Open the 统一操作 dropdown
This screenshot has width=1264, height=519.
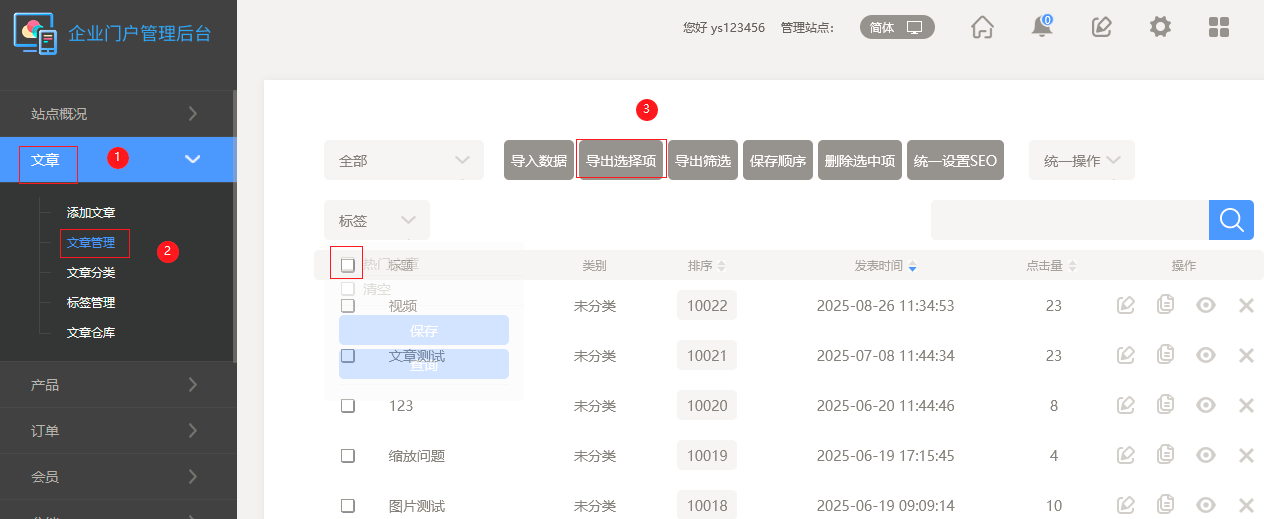click(1082, 160)
